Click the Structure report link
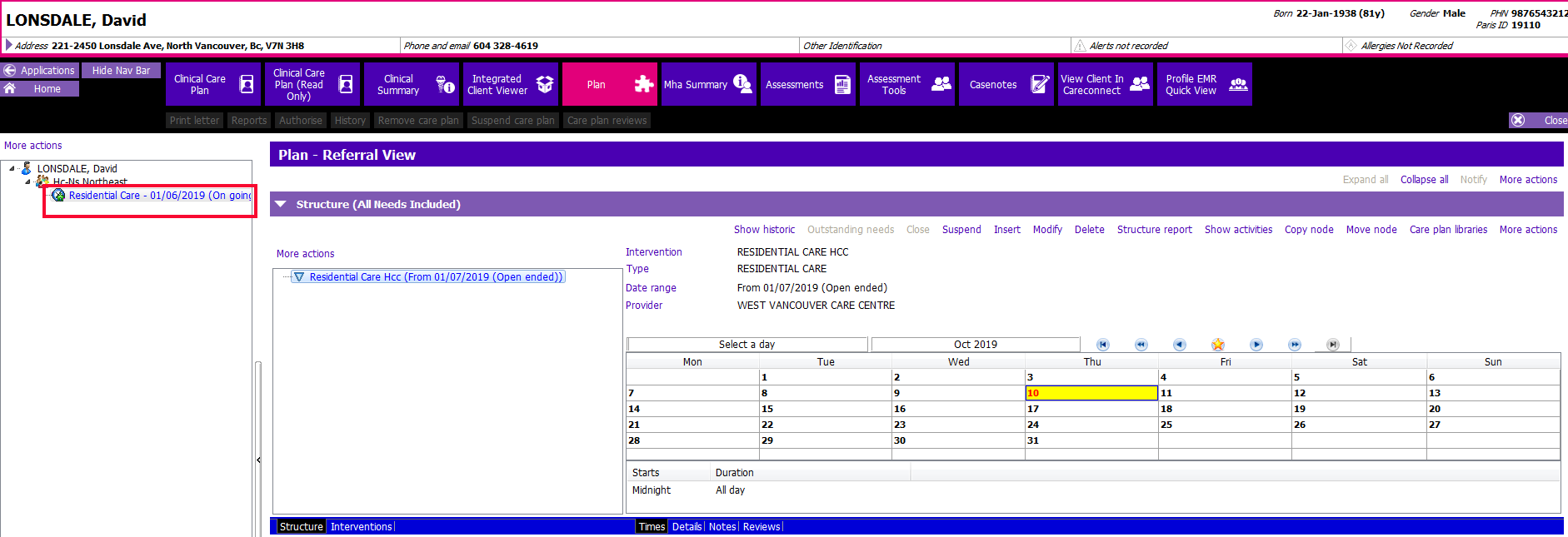Viewport: 1568px width, 537px height. pyautogui.click(x=1154, y=230)
